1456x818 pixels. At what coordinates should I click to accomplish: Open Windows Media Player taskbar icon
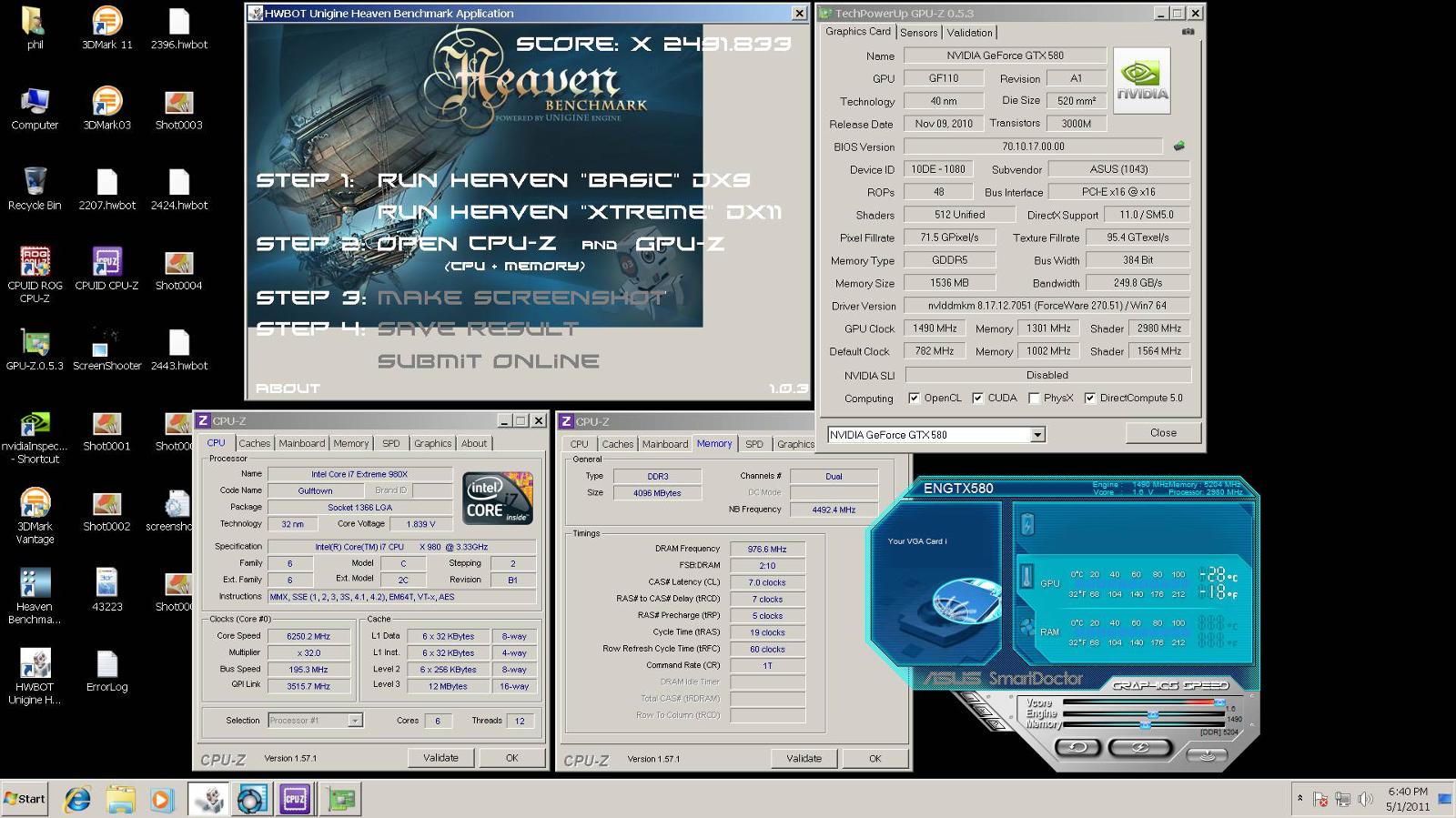point(161,799)
